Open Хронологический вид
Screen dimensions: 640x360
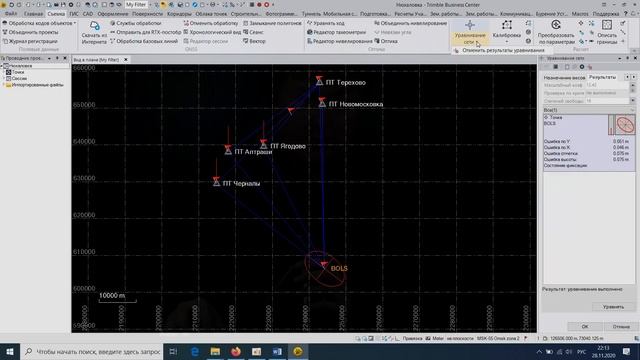[212, 32]
